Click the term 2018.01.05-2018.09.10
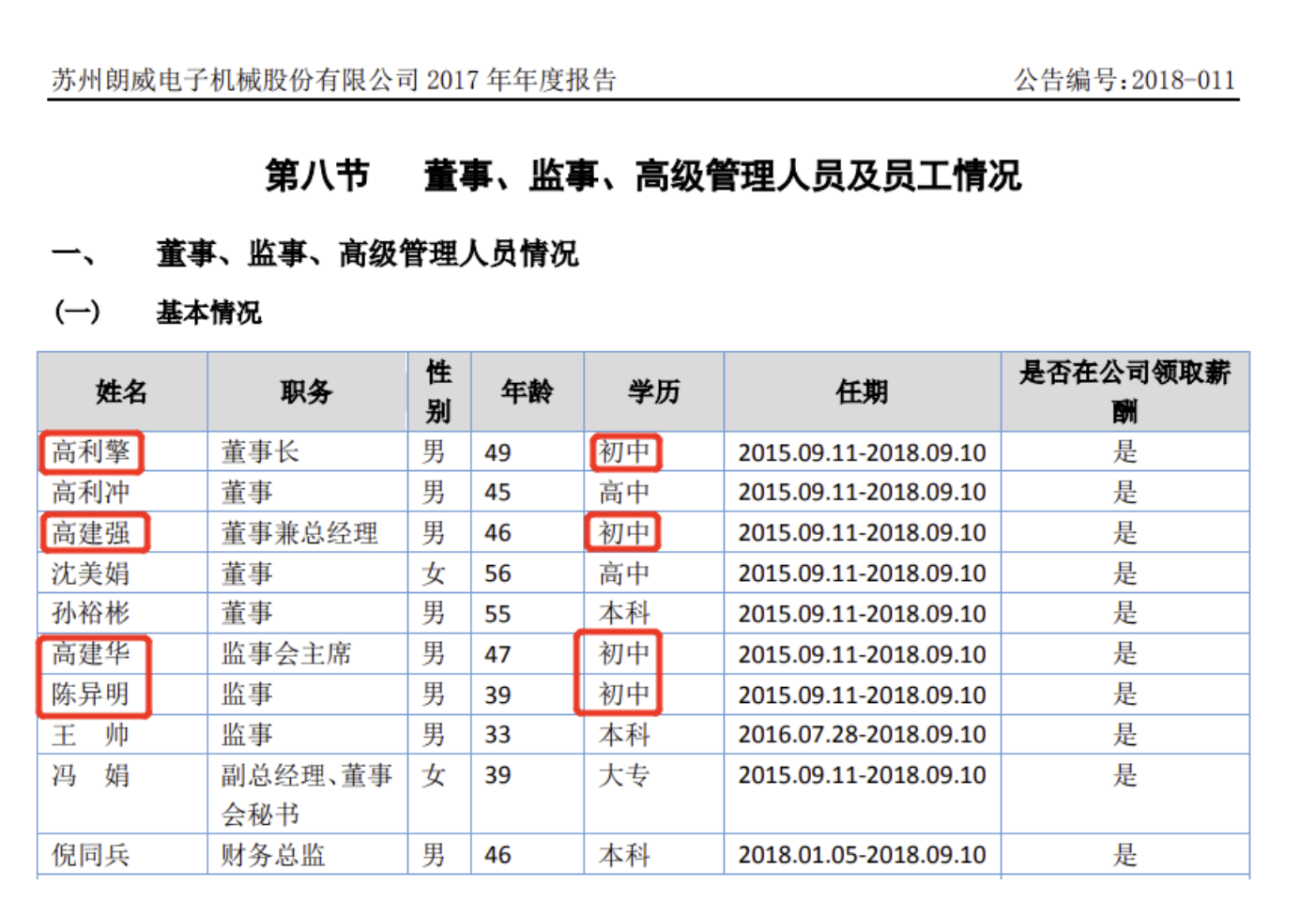Image resolution: width=1316 pixels, height=916 pixels. (x=862, y=856)
